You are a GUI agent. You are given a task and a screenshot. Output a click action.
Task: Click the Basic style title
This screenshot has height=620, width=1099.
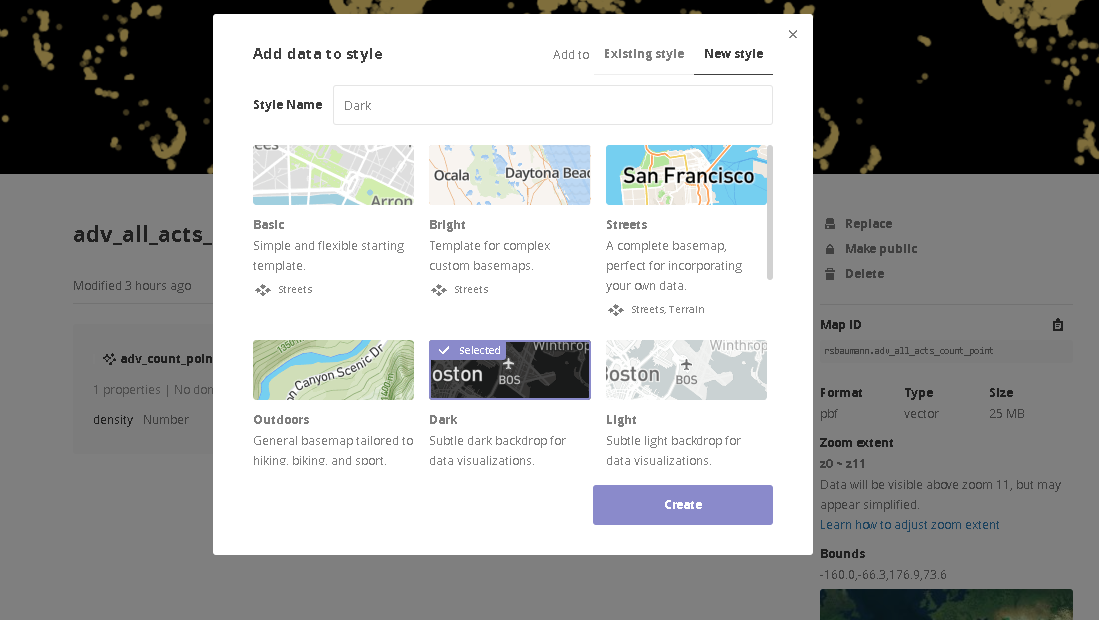pos(268,225)
